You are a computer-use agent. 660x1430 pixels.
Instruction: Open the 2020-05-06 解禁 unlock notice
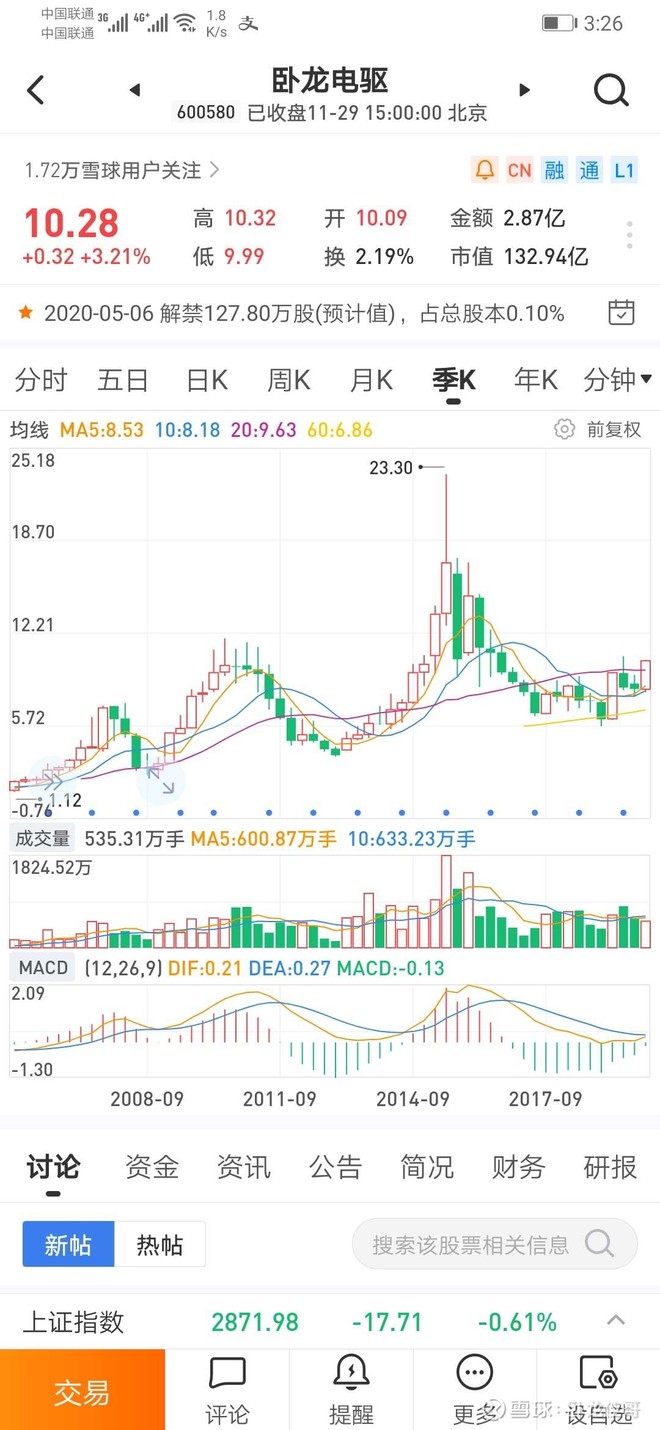tap(304, 313)
